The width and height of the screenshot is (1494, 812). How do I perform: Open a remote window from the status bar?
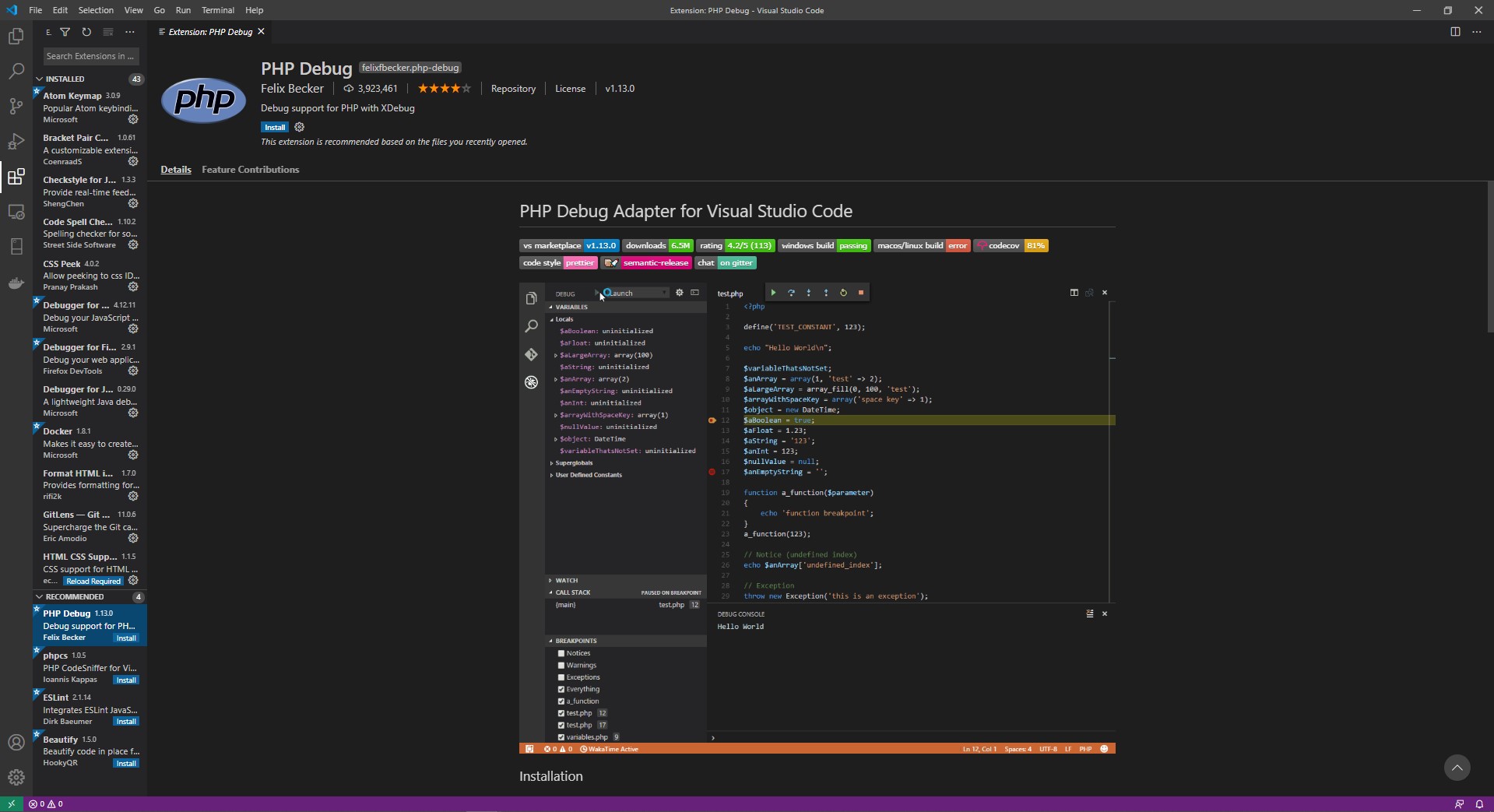click(11, 804)
